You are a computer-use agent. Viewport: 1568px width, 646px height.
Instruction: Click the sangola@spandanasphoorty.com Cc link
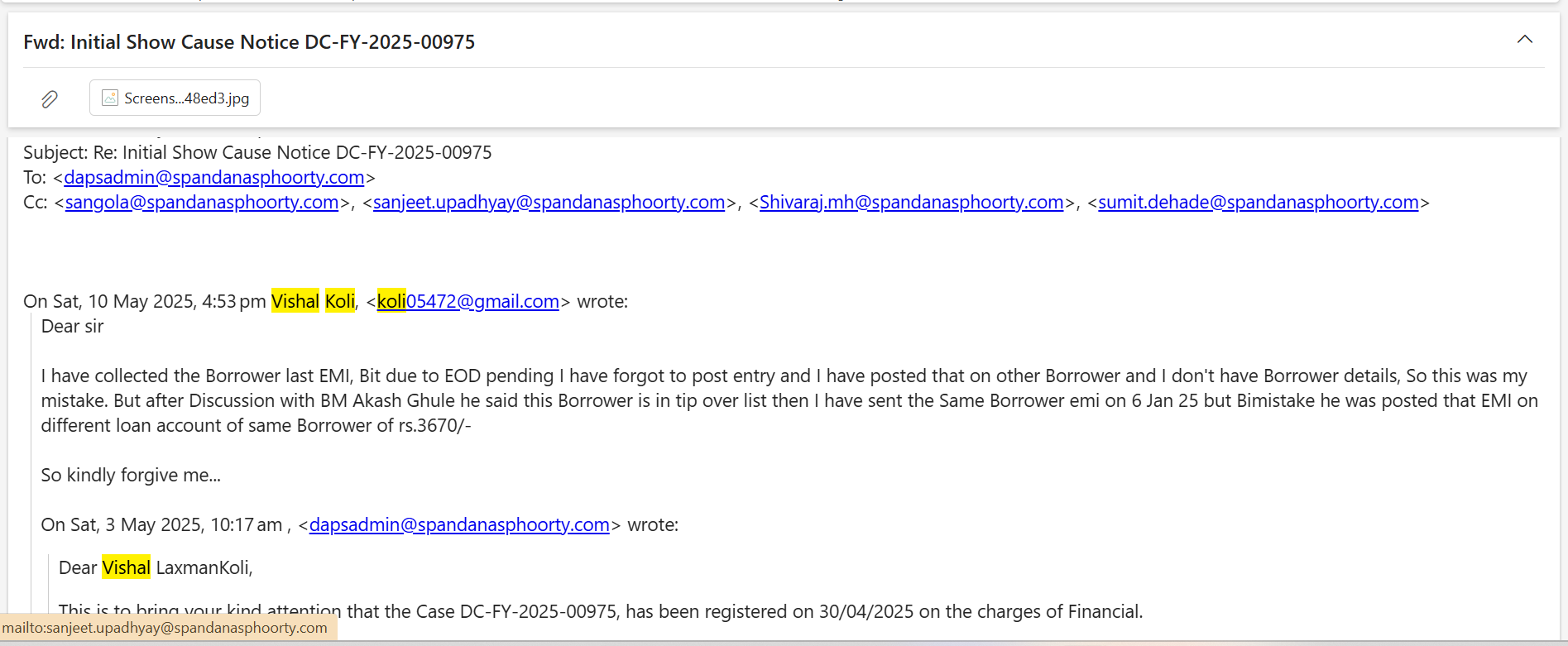[x=201, y=202]
